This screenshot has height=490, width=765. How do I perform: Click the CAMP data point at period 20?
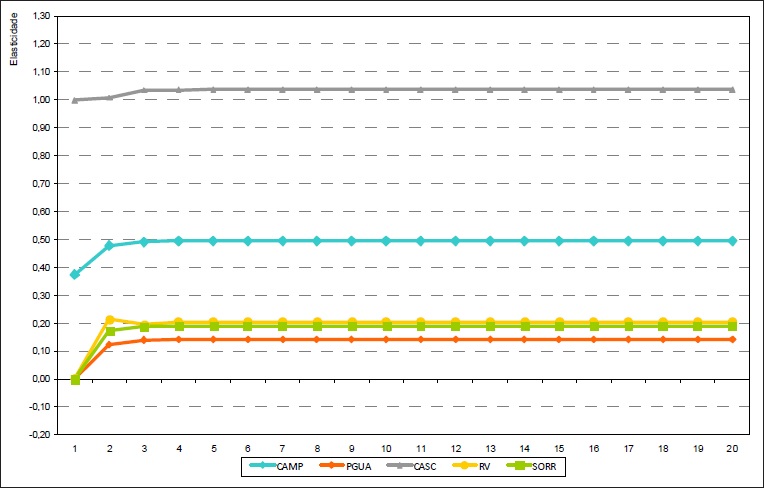[732, 241]
